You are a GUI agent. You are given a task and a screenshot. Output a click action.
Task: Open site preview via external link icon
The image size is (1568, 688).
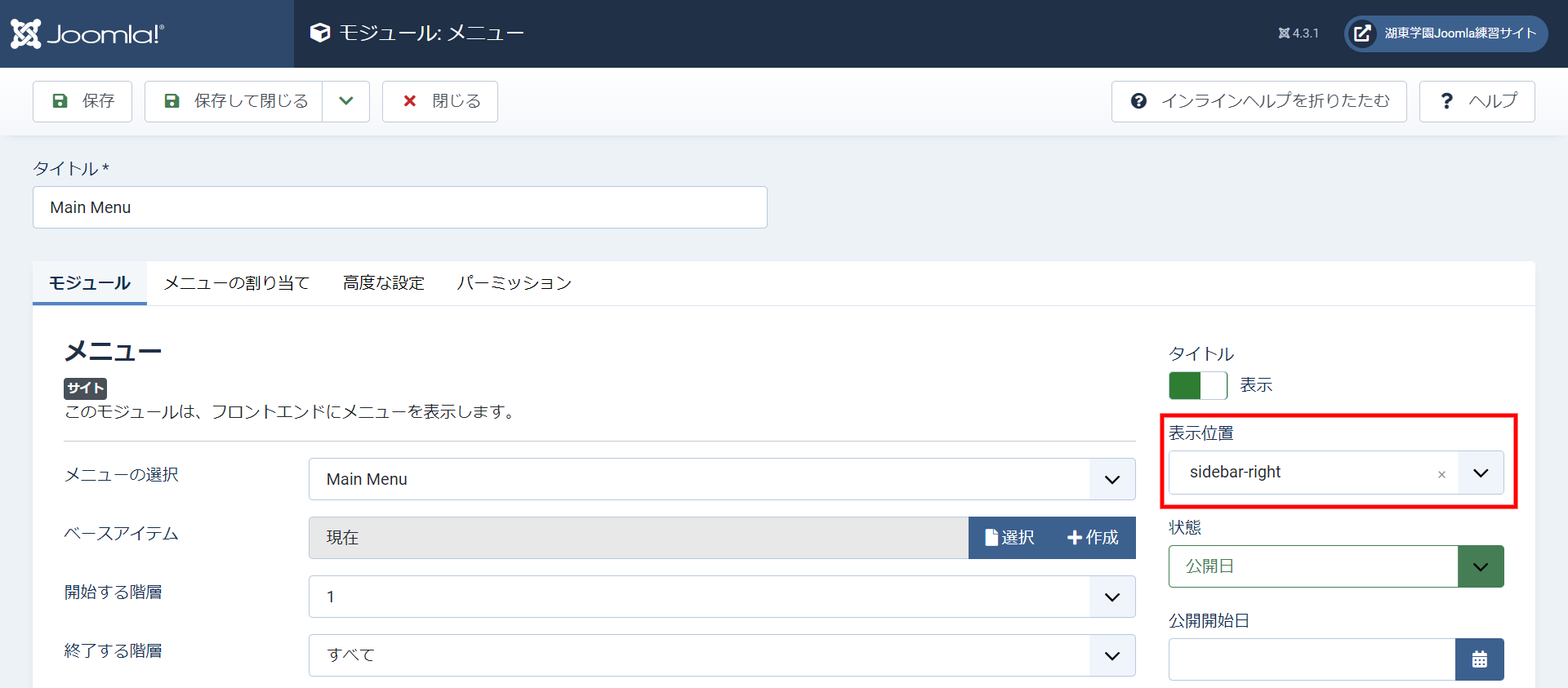(x=1362, y=33)
